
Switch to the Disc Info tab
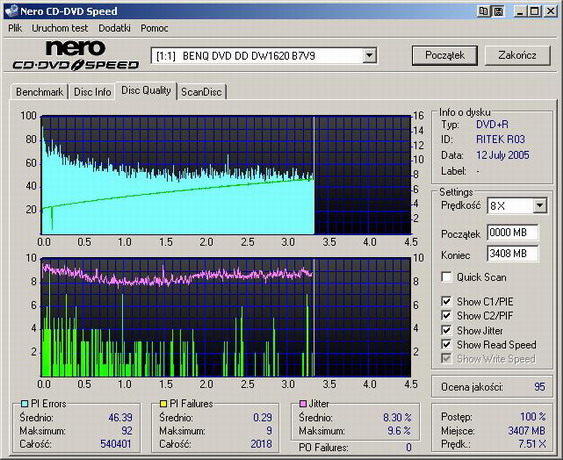92,92
